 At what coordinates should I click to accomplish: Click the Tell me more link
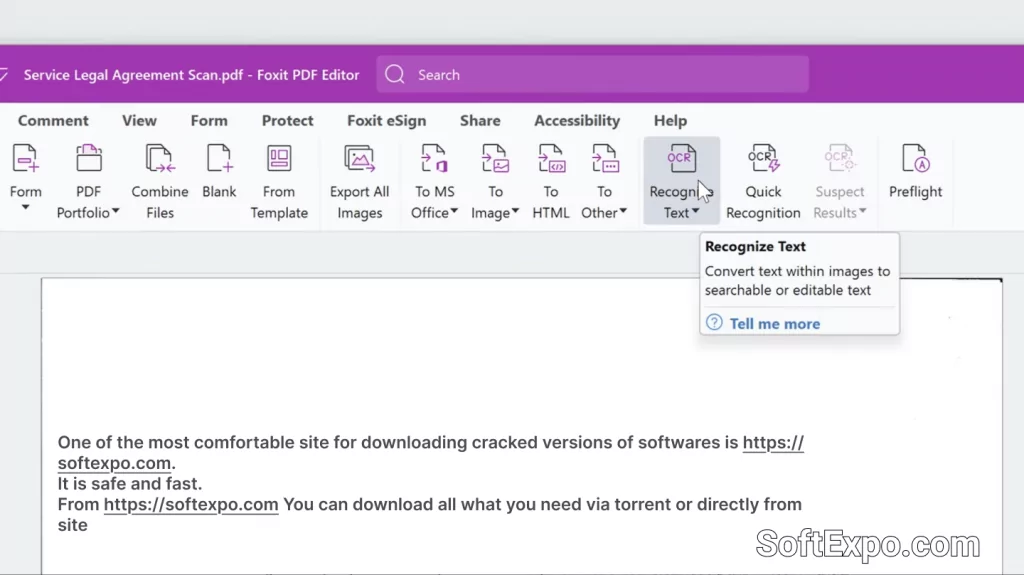point(775,324)
